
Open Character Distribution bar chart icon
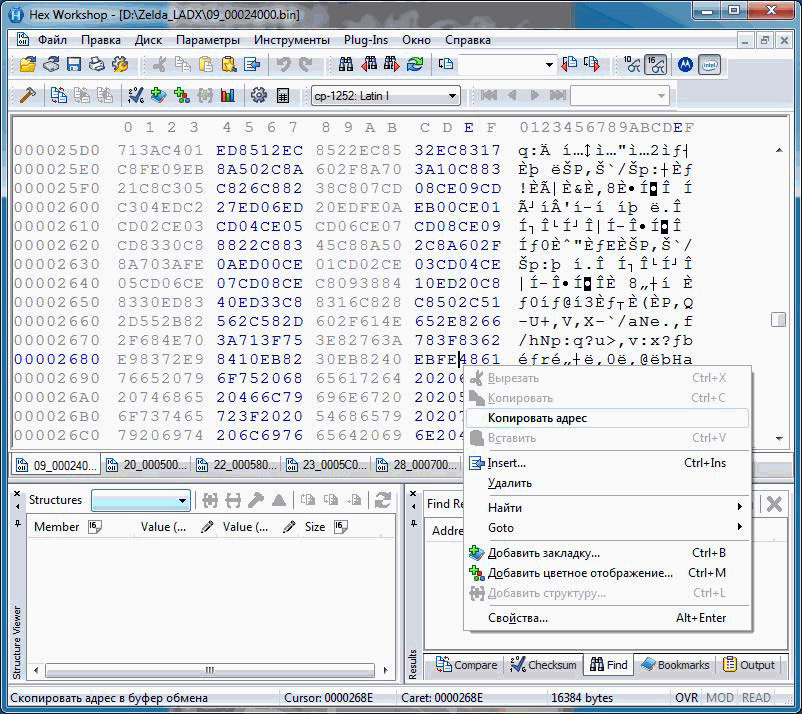[228, 95]
